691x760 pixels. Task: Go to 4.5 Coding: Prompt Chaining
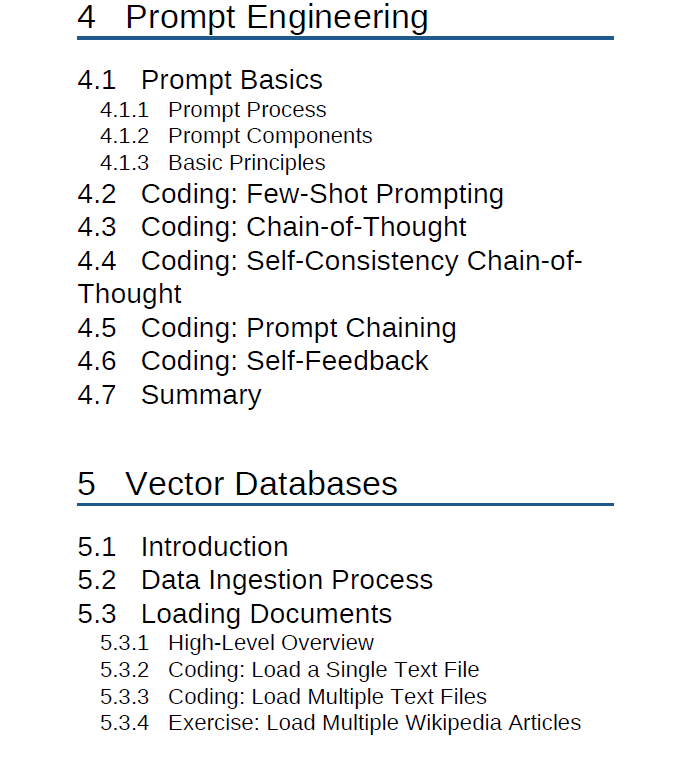tap(267, 328)
